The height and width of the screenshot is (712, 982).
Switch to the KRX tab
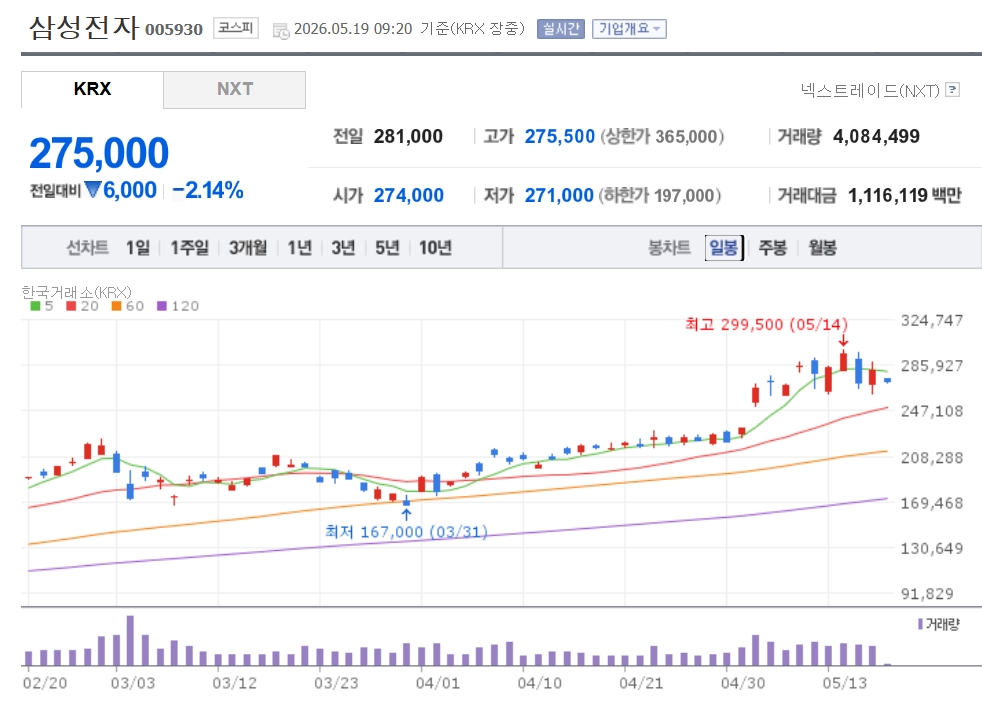92,90
